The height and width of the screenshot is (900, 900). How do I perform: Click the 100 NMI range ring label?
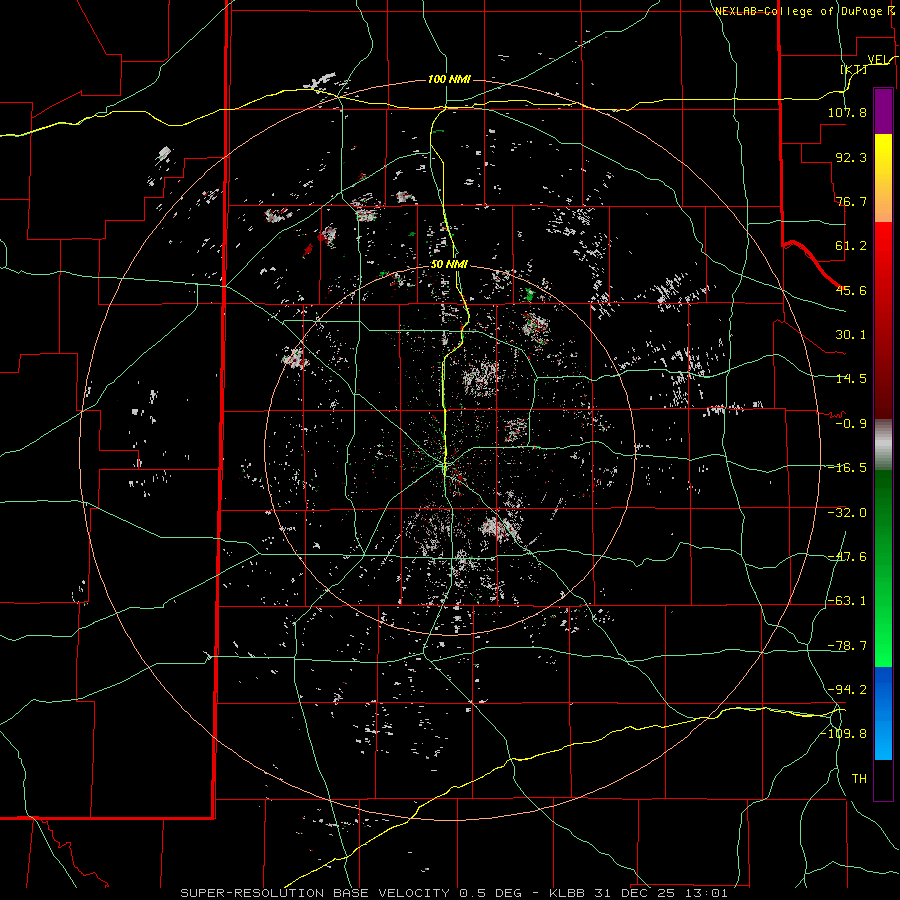[x=449, y=79]
